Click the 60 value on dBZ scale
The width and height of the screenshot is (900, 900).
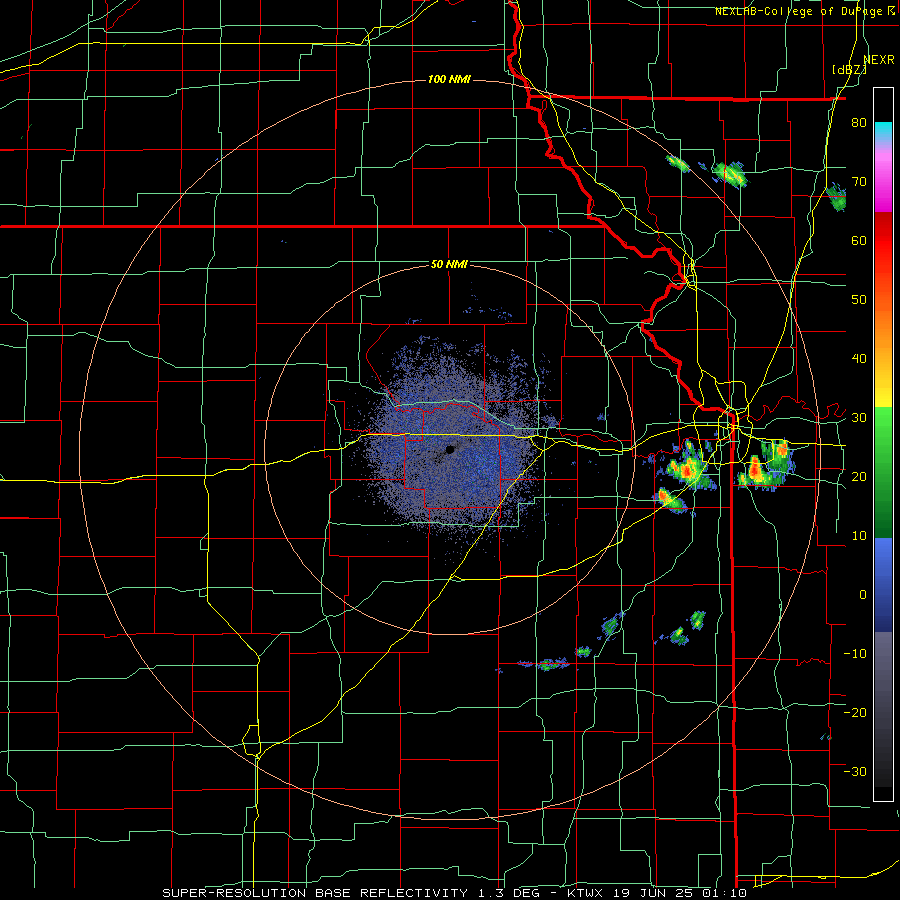(x=859, y=240)
